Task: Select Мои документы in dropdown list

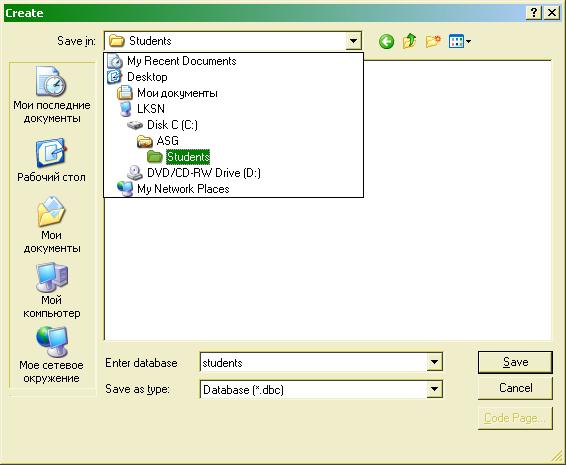Action: (233, 93)
